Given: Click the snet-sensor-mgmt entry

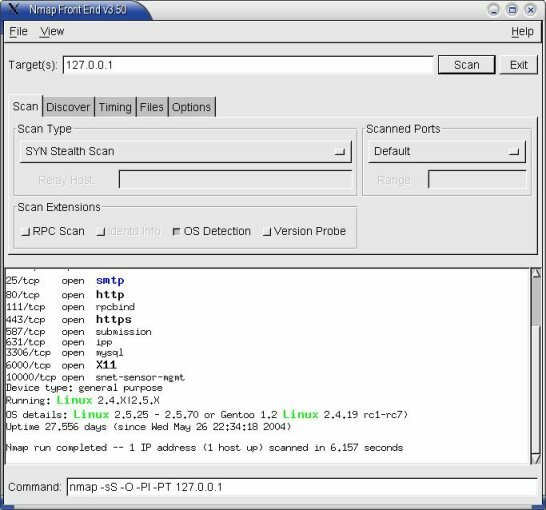Looking at the screenshot, I should click(x=140, y=377).
